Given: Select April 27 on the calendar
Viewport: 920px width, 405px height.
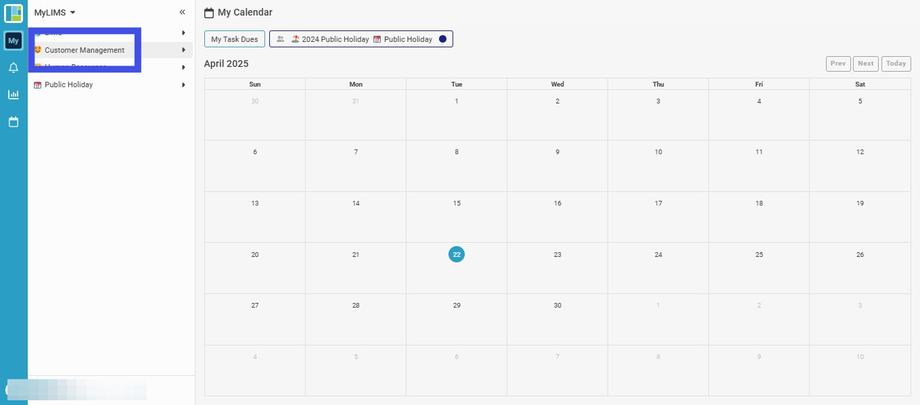Looking at the screenshot, I should (255, 319).
